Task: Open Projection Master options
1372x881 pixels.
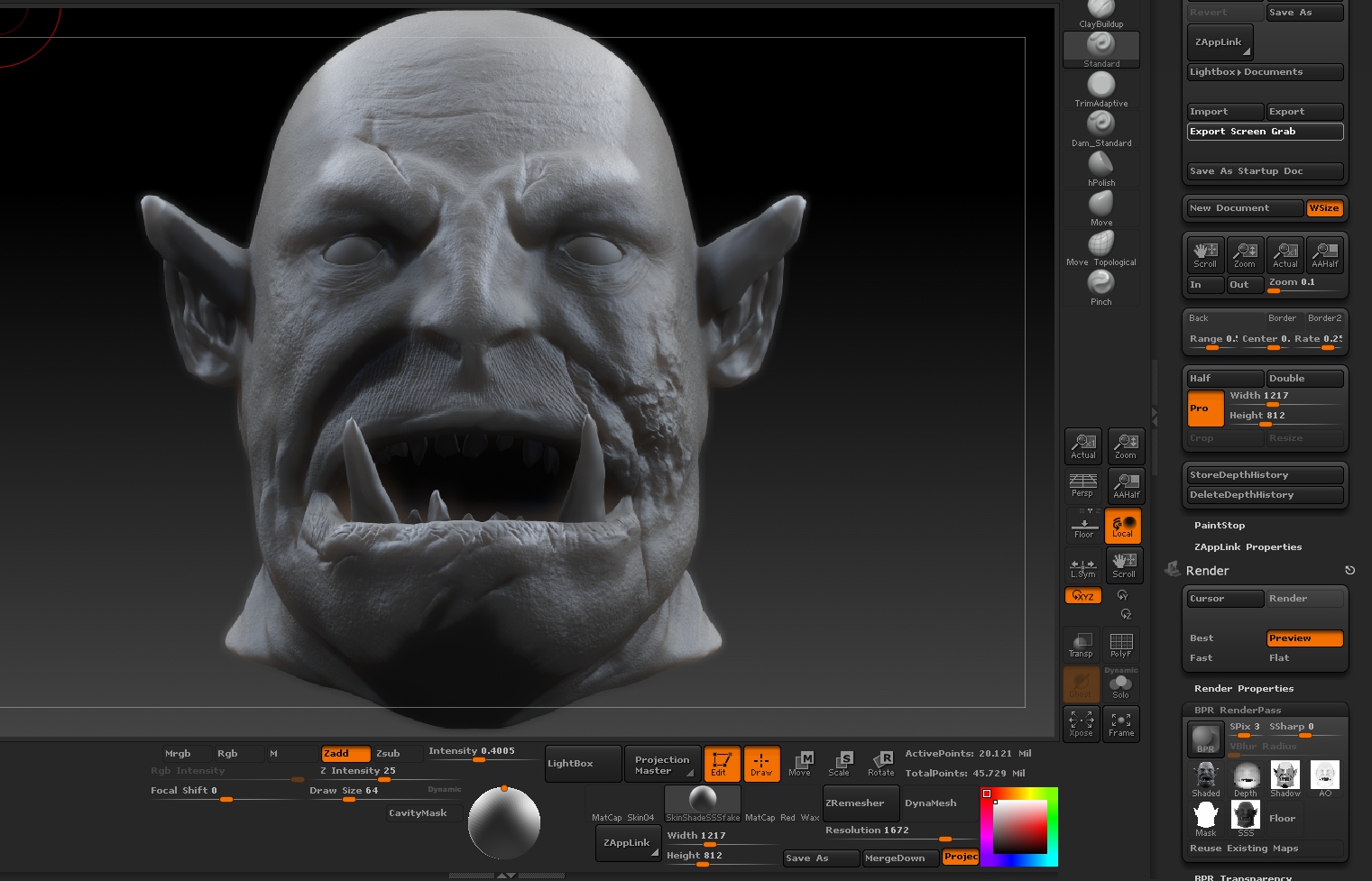Action: [x=662, y=764]
